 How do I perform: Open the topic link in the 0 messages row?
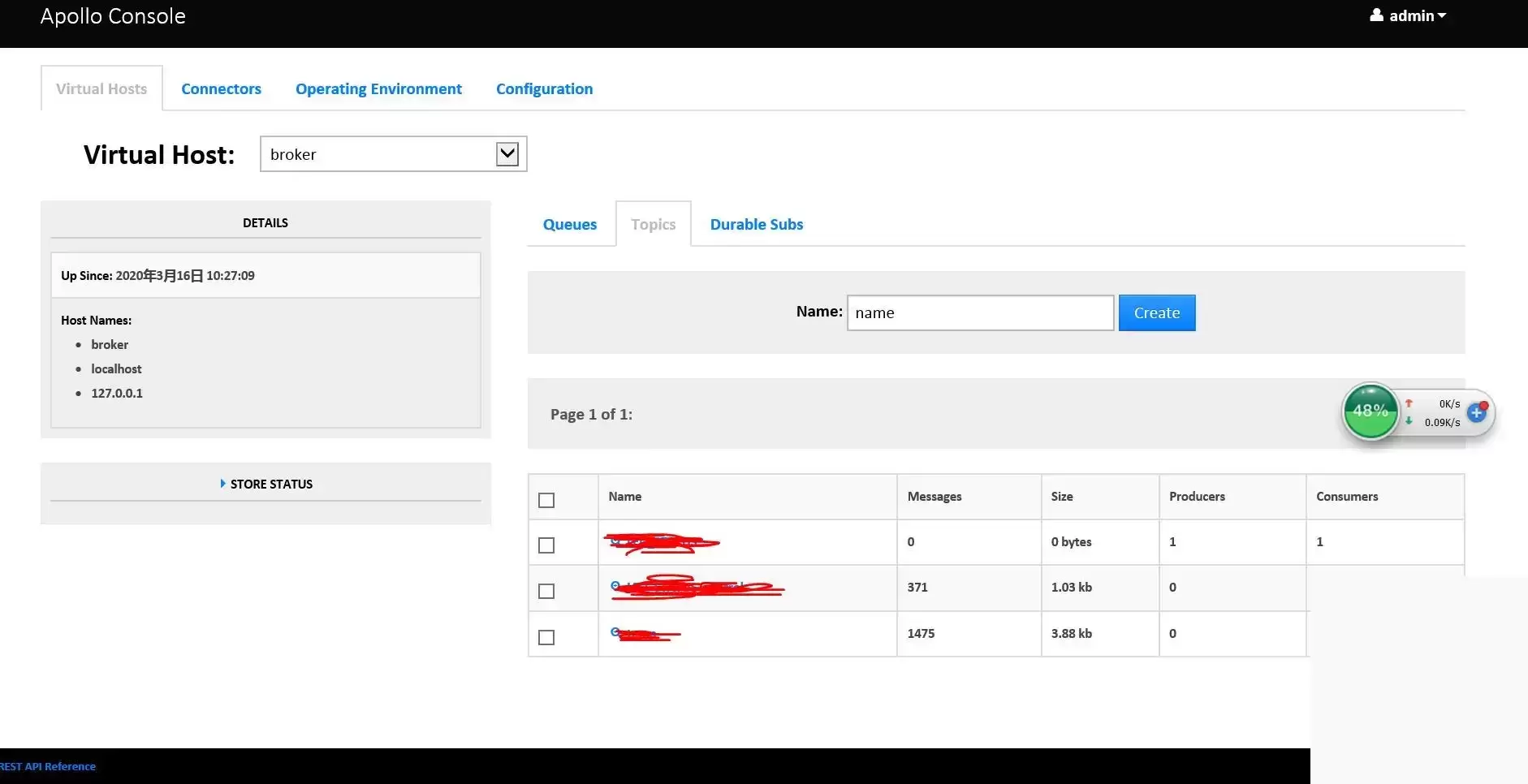coord(662,542)
